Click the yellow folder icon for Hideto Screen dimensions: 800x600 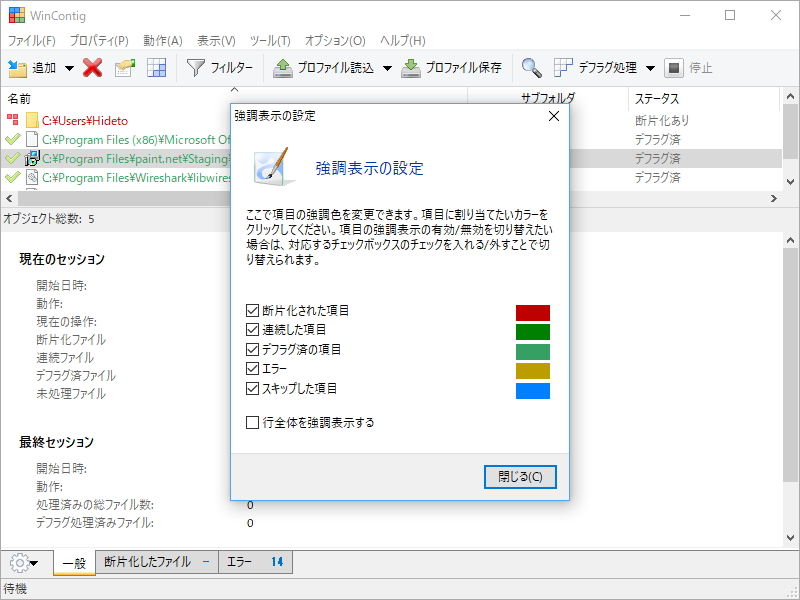point(32,120)
